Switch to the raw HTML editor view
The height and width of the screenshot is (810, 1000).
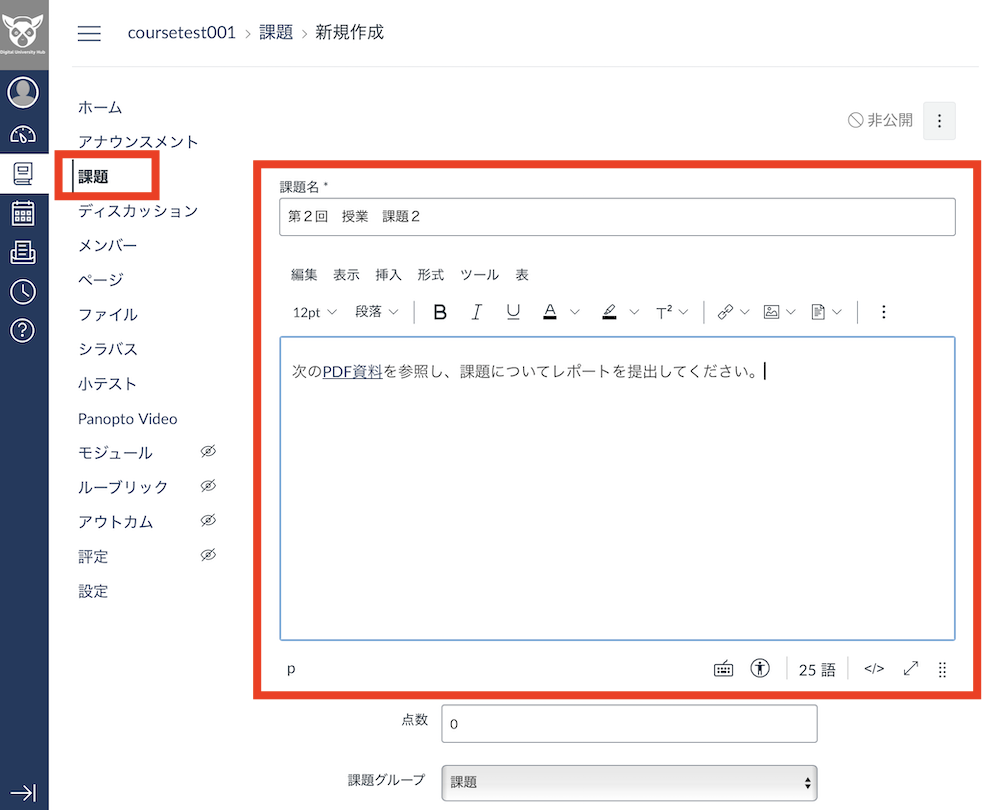[873, 668]
